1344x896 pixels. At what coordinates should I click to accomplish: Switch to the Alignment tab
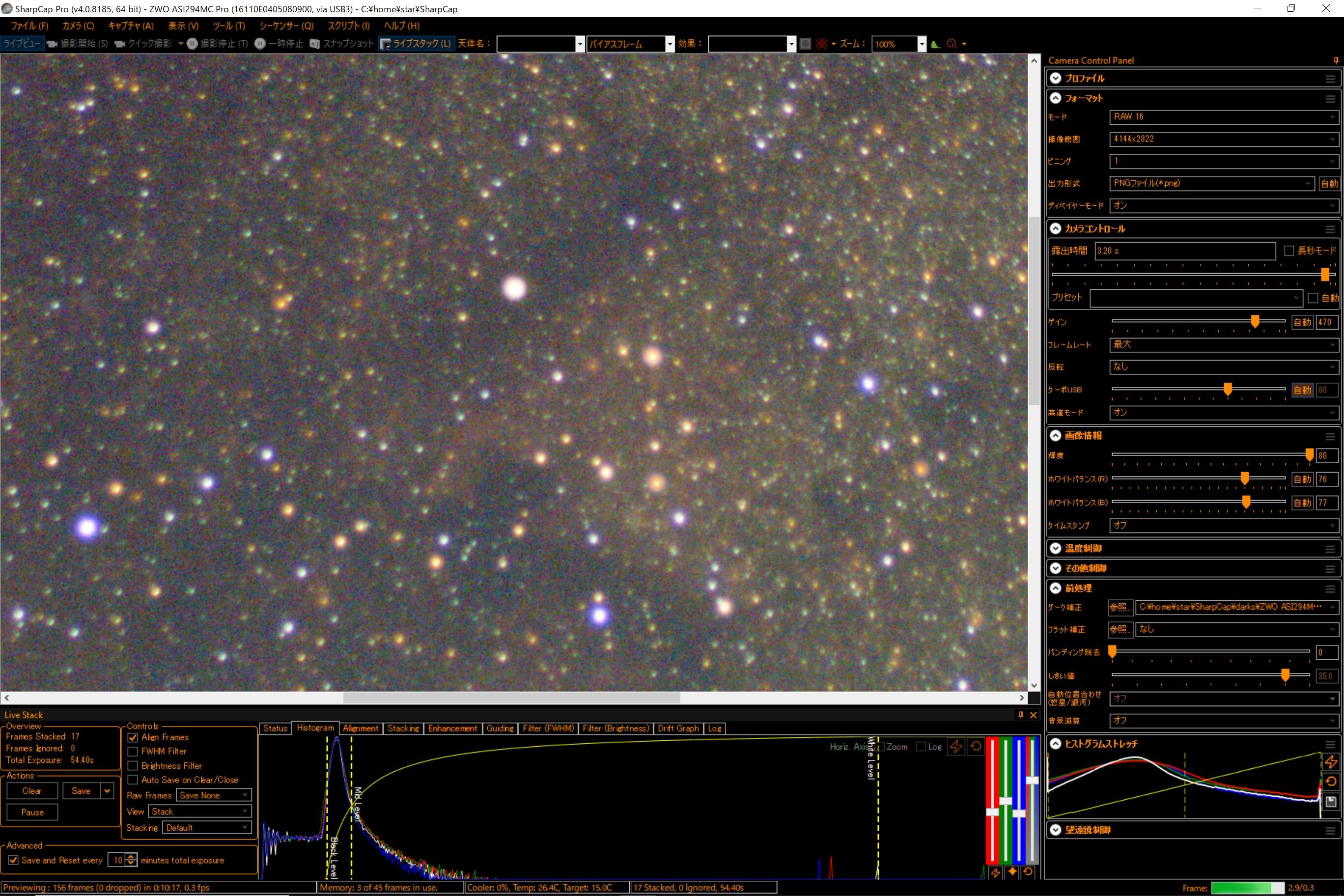coord(361,728)
